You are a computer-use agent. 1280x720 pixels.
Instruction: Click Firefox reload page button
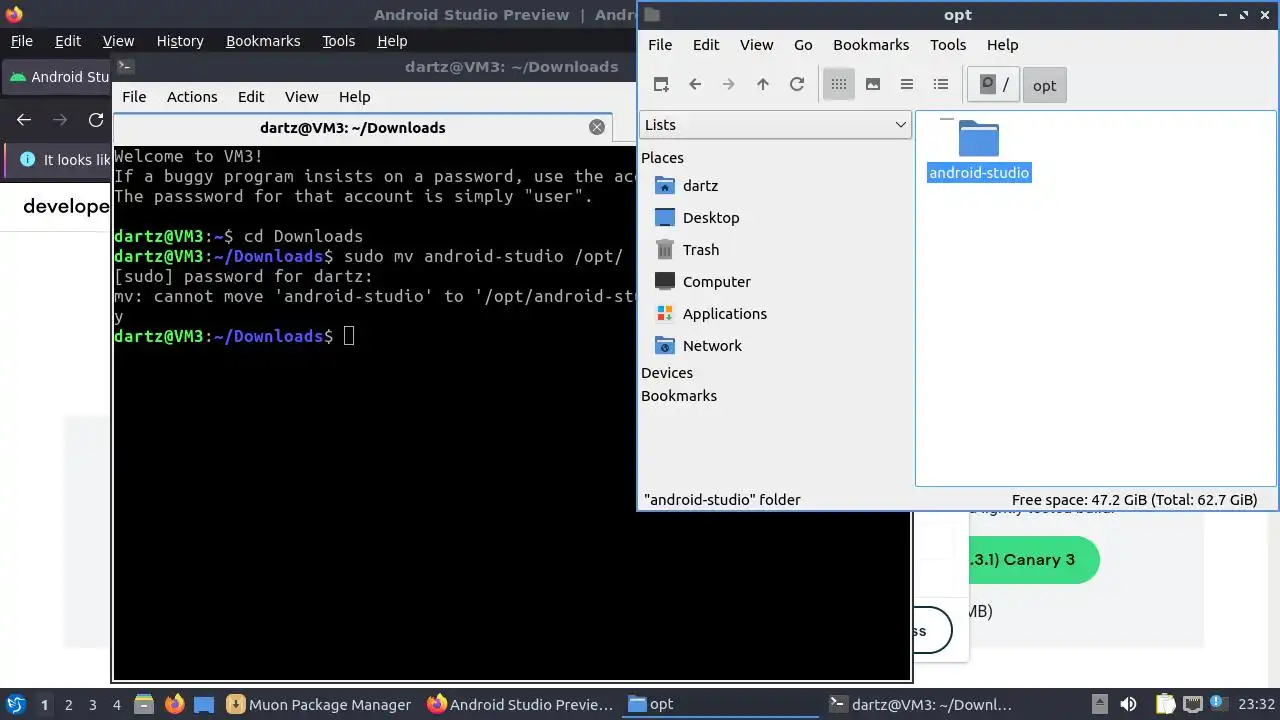click(x=96, y=120)
